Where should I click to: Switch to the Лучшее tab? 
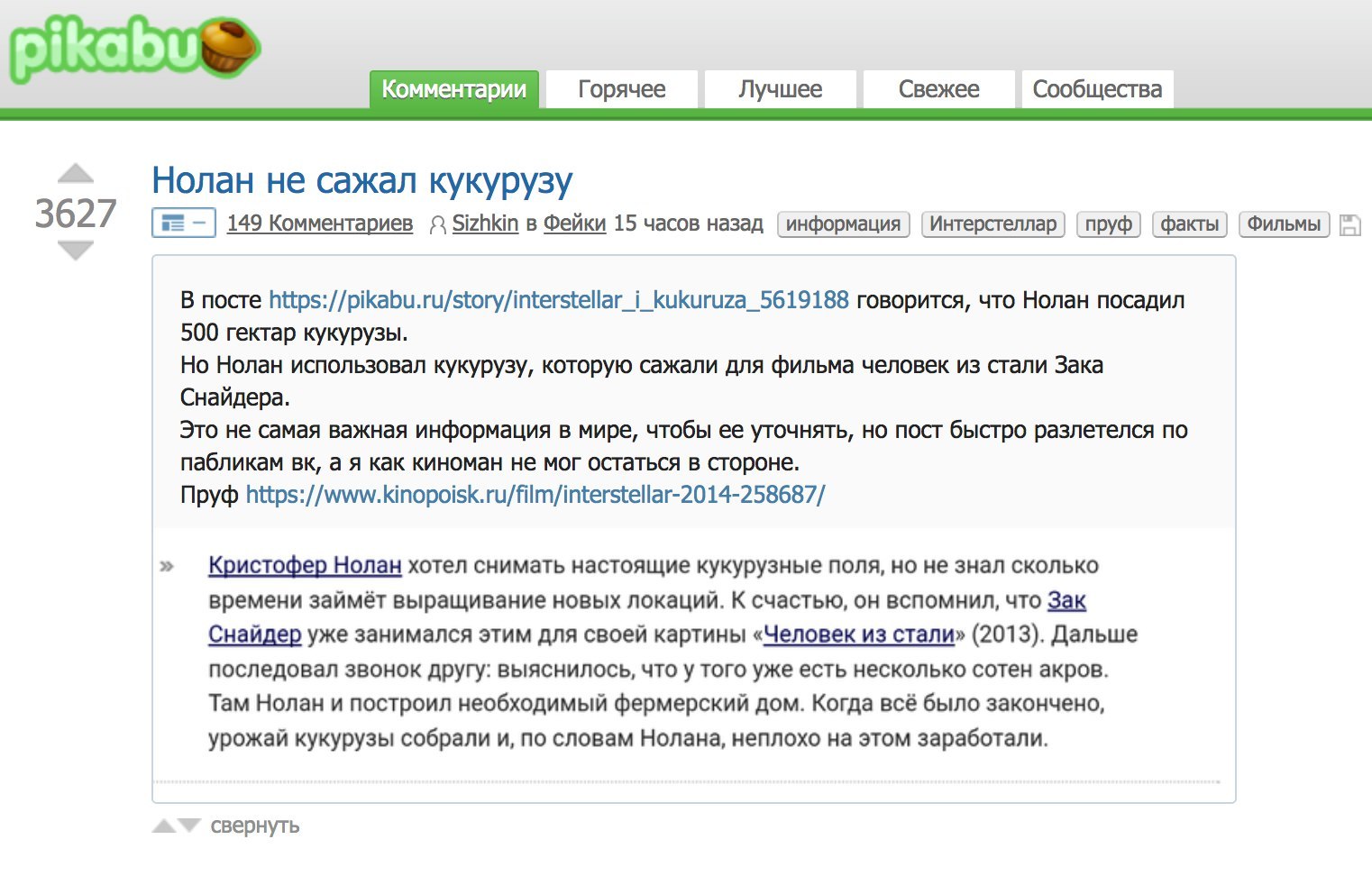(781, 89)
